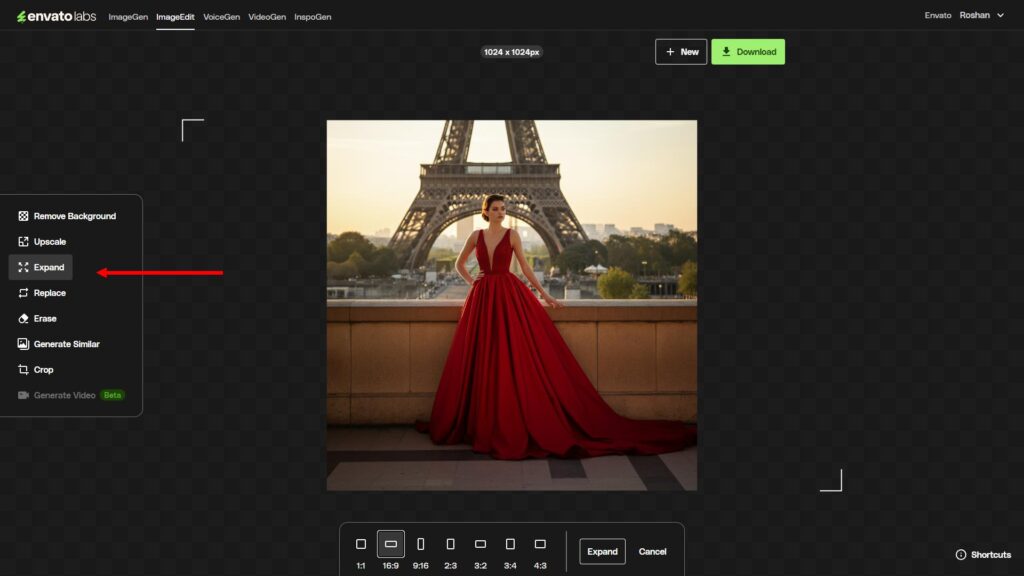Select the 1:1 aspect ratio
This screenshot has width=1024, height=576.
pyautogui.click(x=360, y=543)
